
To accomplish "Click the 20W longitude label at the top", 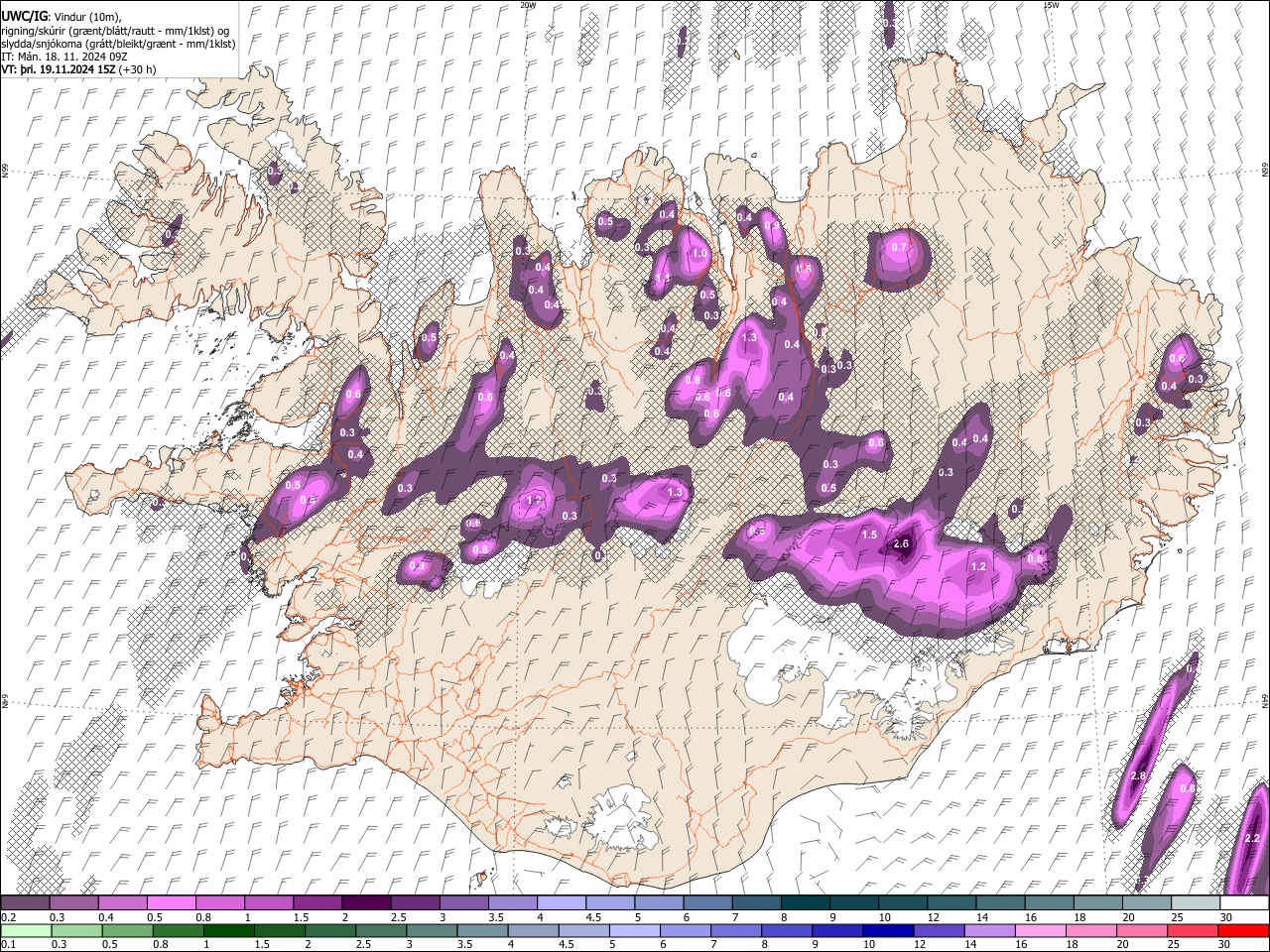I will (528, 4).
